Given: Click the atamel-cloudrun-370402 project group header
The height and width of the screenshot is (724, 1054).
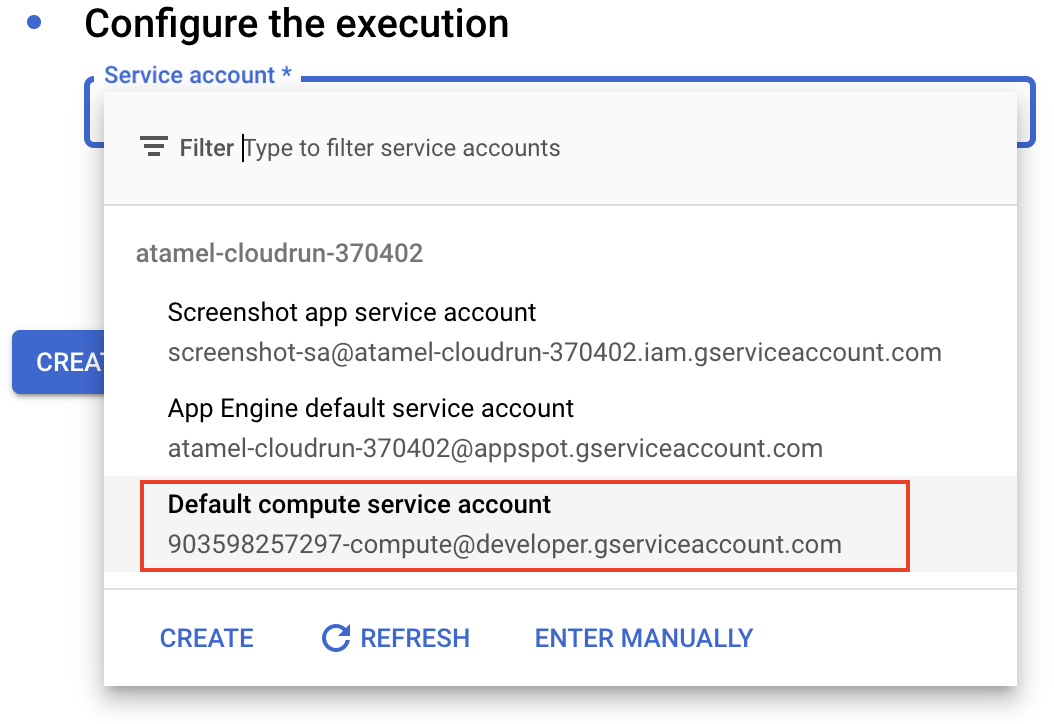Looking at the screenshot, I should coord(279,253).
